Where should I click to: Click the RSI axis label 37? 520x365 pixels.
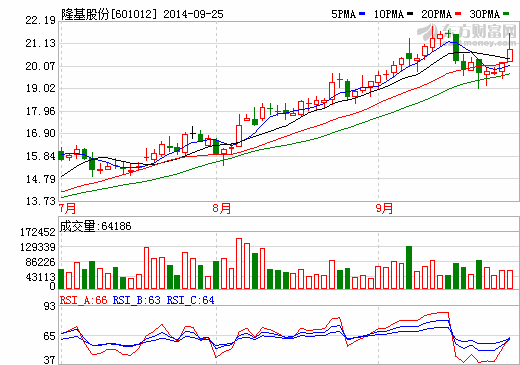[x=50, y=360]
